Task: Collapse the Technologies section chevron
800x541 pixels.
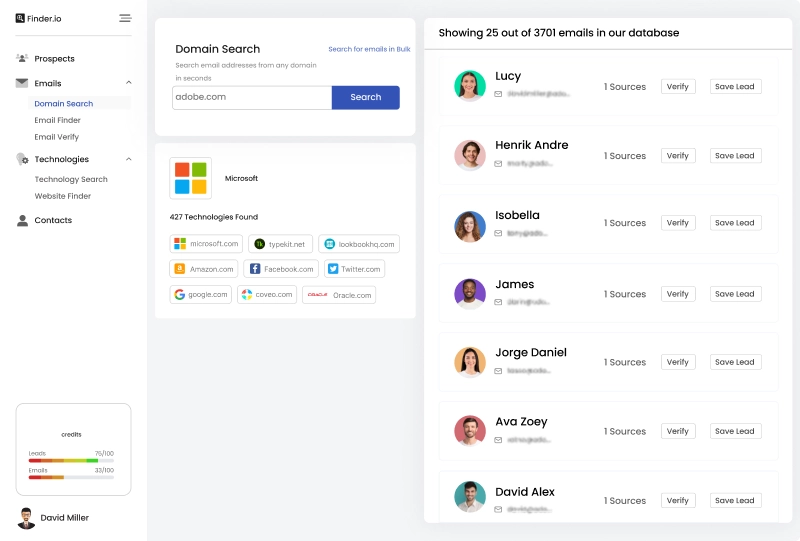Action: coord(129,159)
